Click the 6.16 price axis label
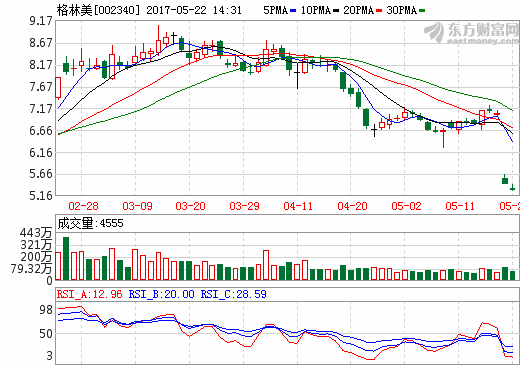The width and height of the screenshot is (520, 365). coord(41,153)
